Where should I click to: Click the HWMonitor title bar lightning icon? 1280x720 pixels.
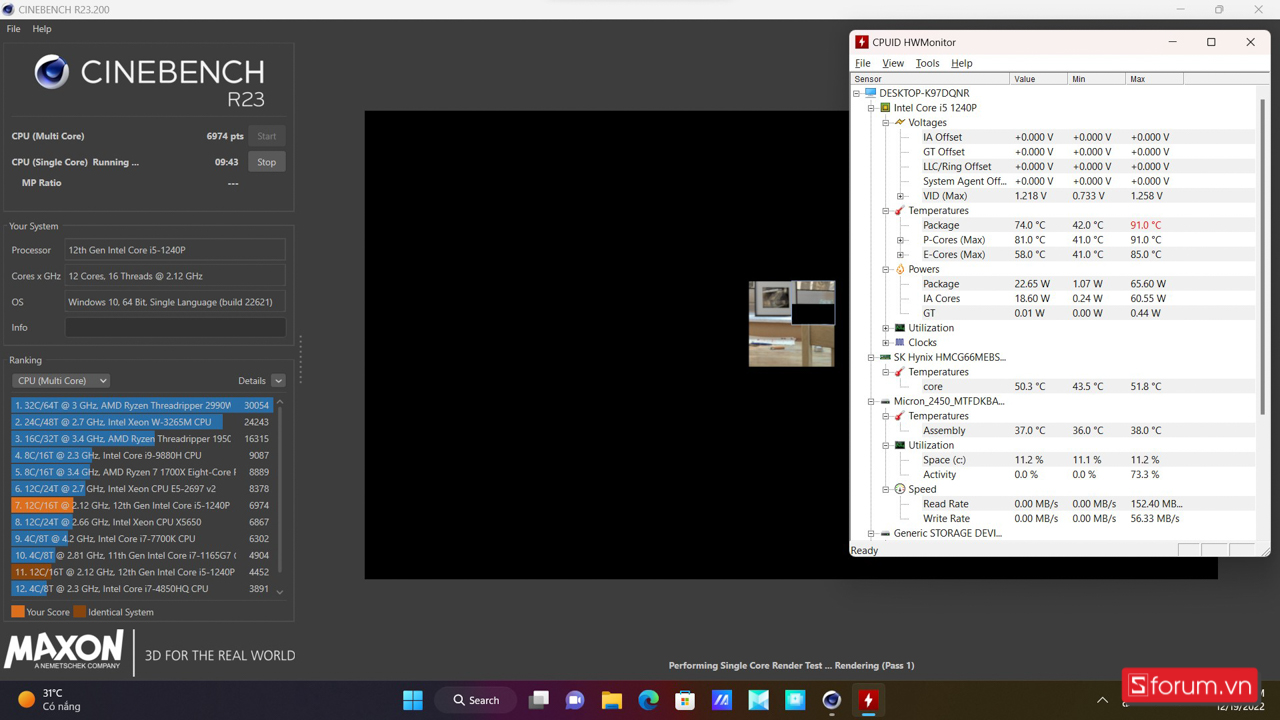coord(862,42)
